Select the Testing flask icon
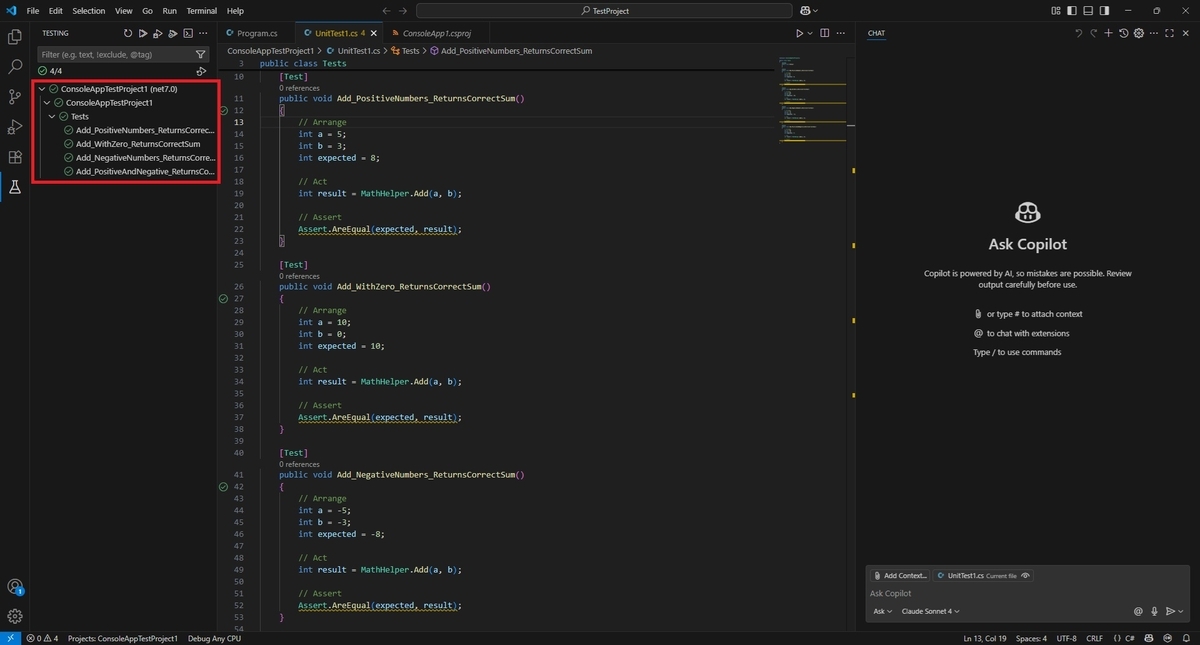Image resolution: width=1200 pixels, height=645 pixels. click(15, 187)
